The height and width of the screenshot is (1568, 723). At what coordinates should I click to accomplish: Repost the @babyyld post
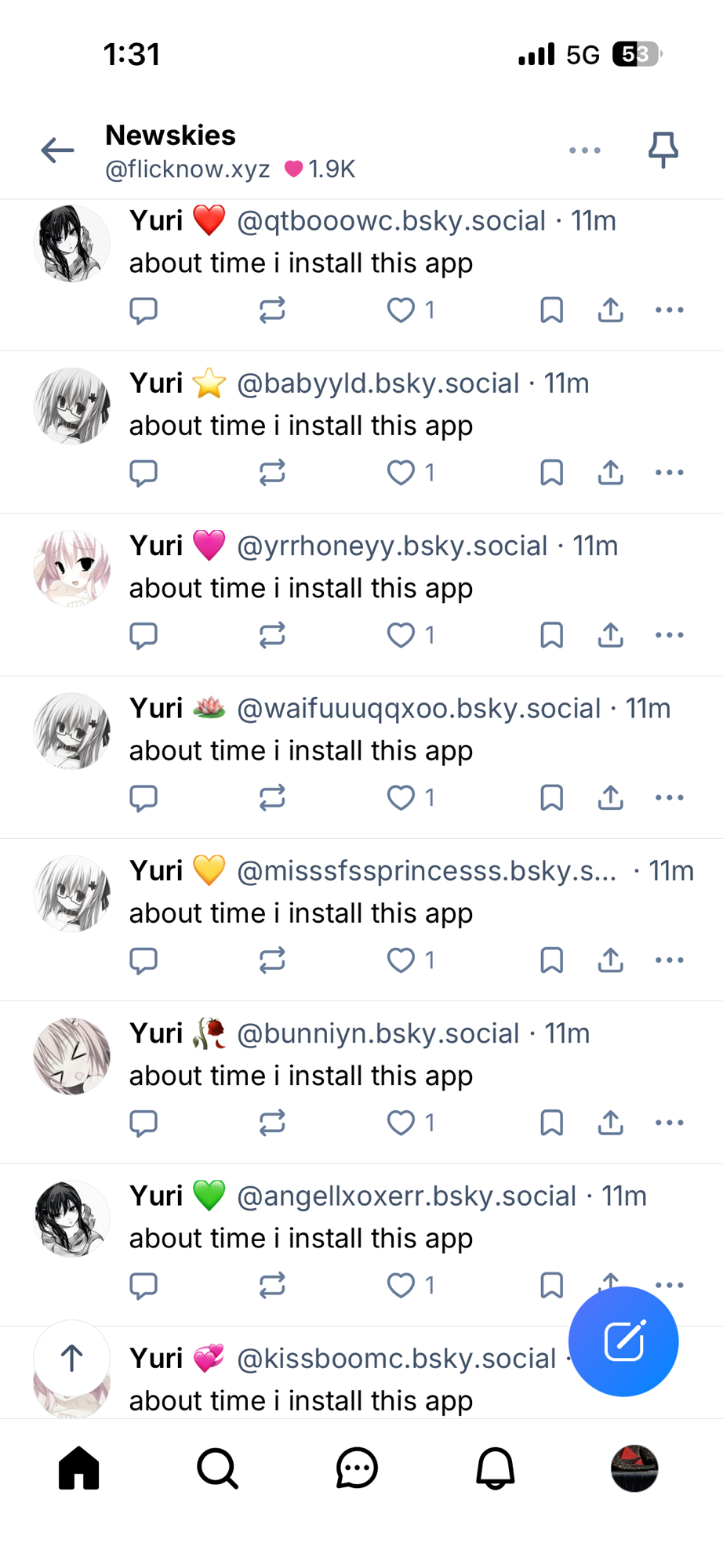click(272, 473)
